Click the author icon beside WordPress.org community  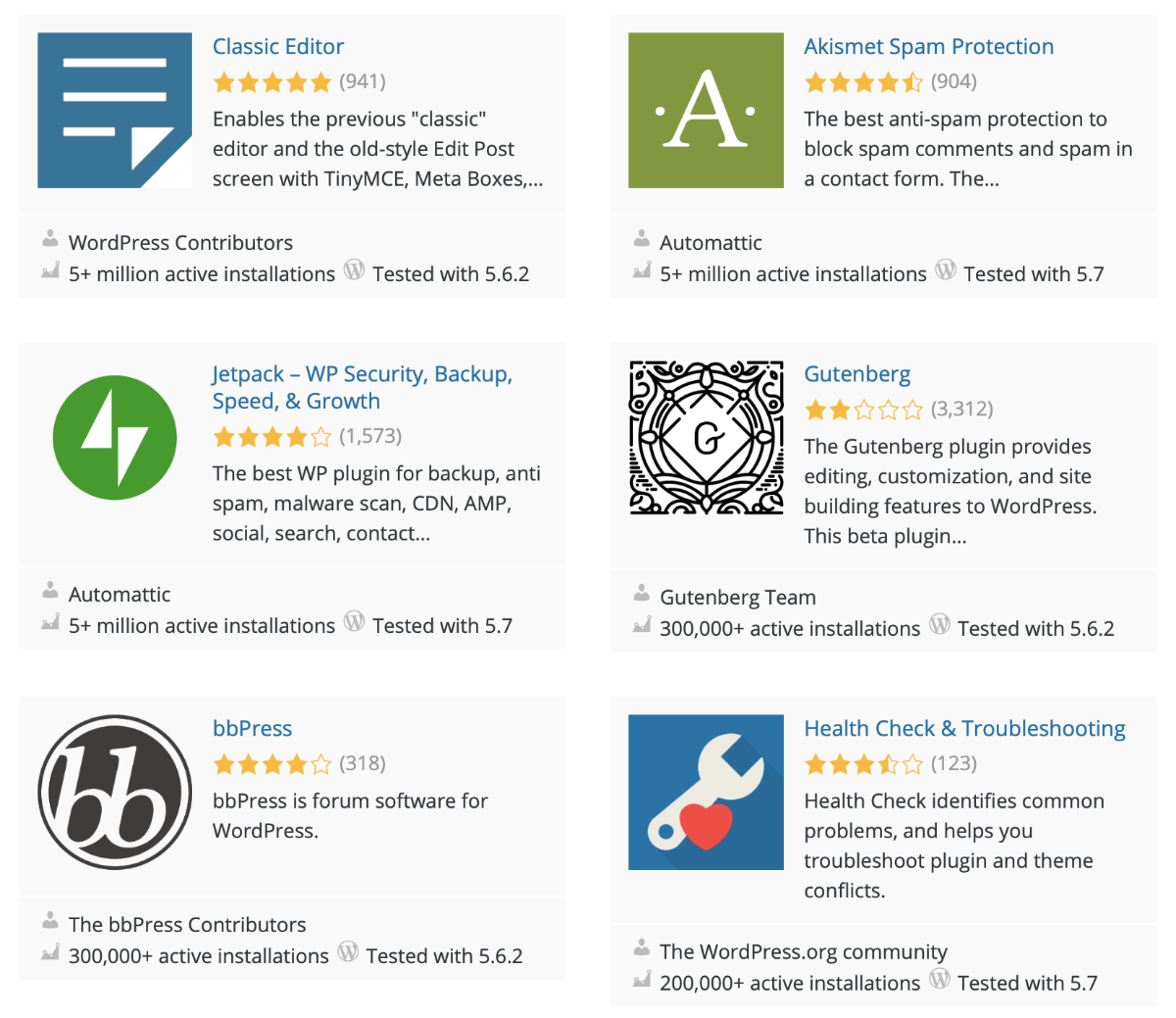(641, 948)
